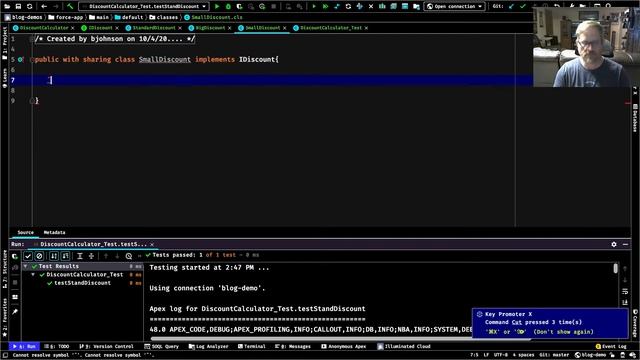The image size is (640, 360).
Task: Click the Rerun tests icon in Run panel
Action: [15, 256]
